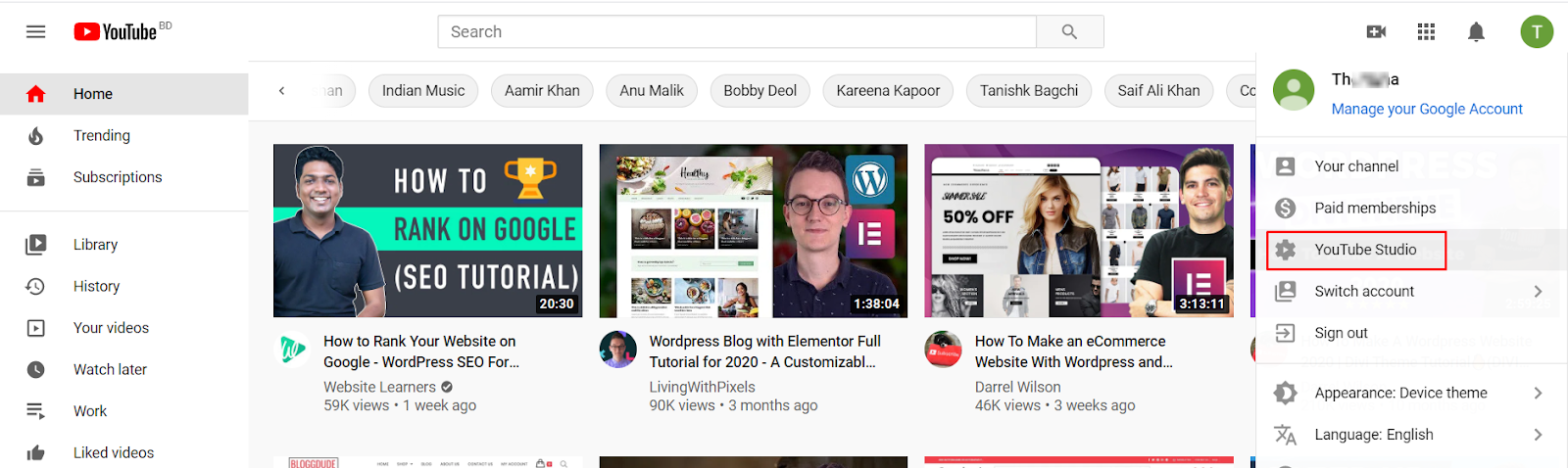Screen dimensions: 1568x468
Task: Click the large account profile picture
Action: (1294, 90)
